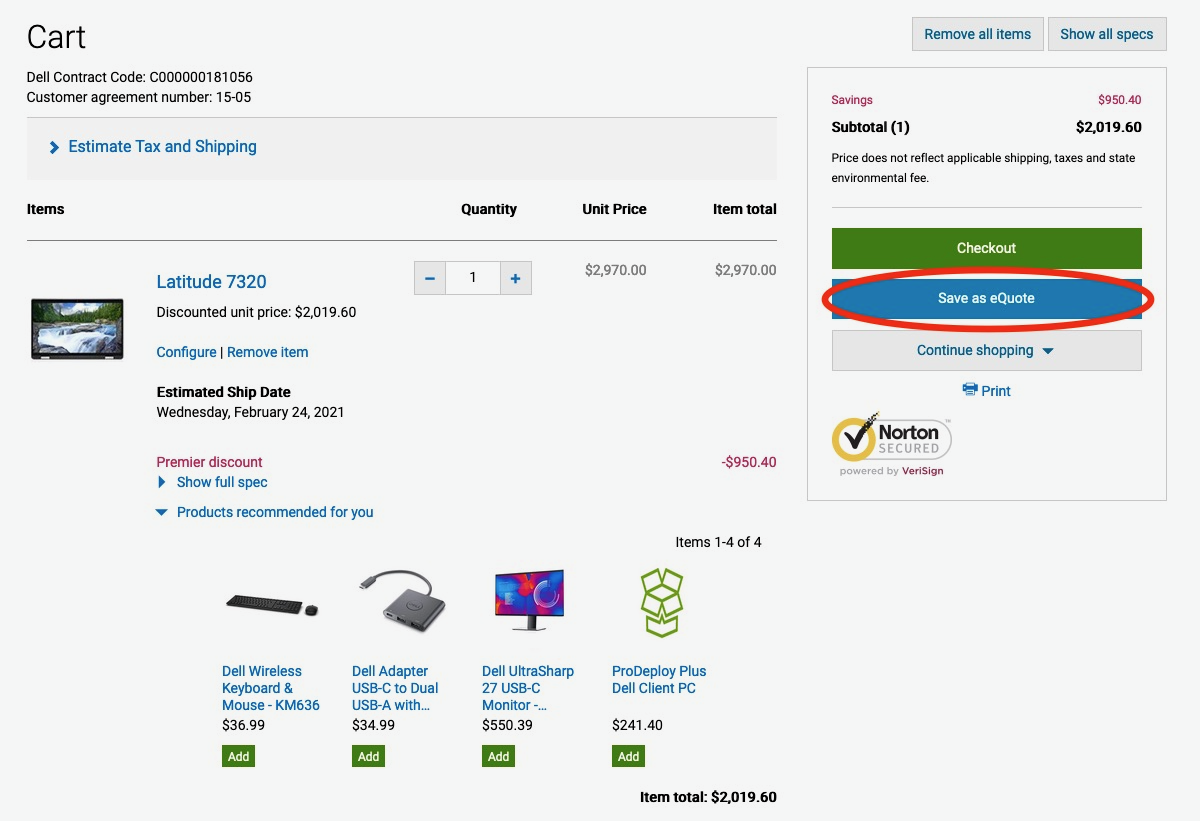This screenshot has height=821, width=1200.
Task: Click the $34.99 adapter price
Action: coord(373,725)
